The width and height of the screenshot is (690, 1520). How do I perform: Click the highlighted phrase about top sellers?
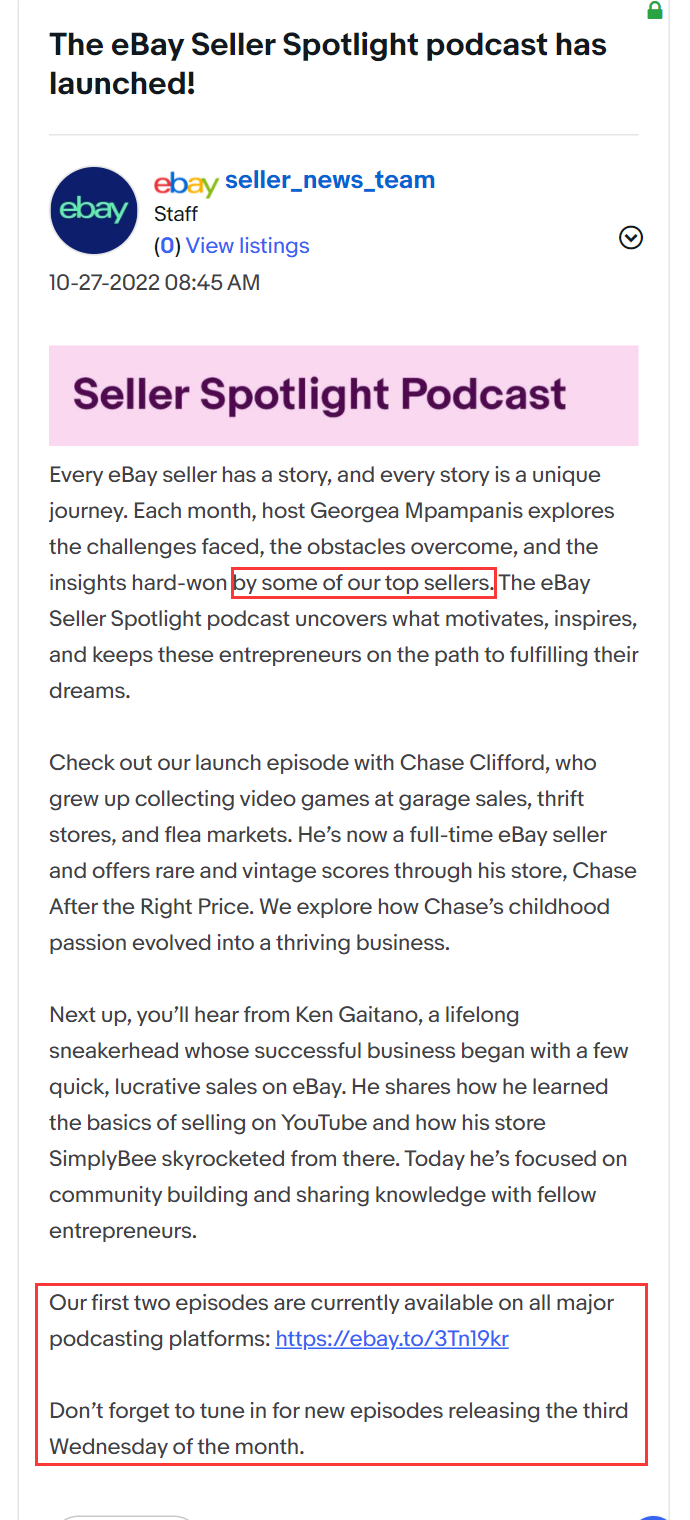364,582
